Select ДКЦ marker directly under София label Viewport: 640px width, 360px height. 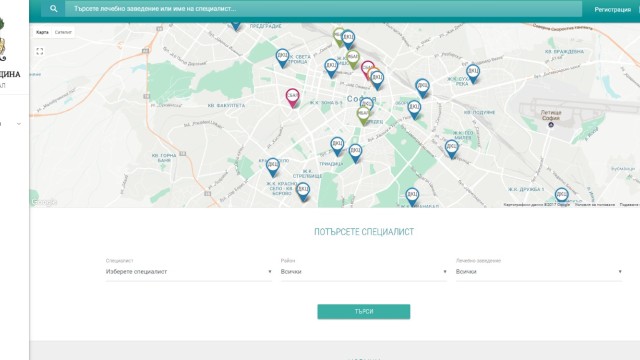click(x=367, y=104)
